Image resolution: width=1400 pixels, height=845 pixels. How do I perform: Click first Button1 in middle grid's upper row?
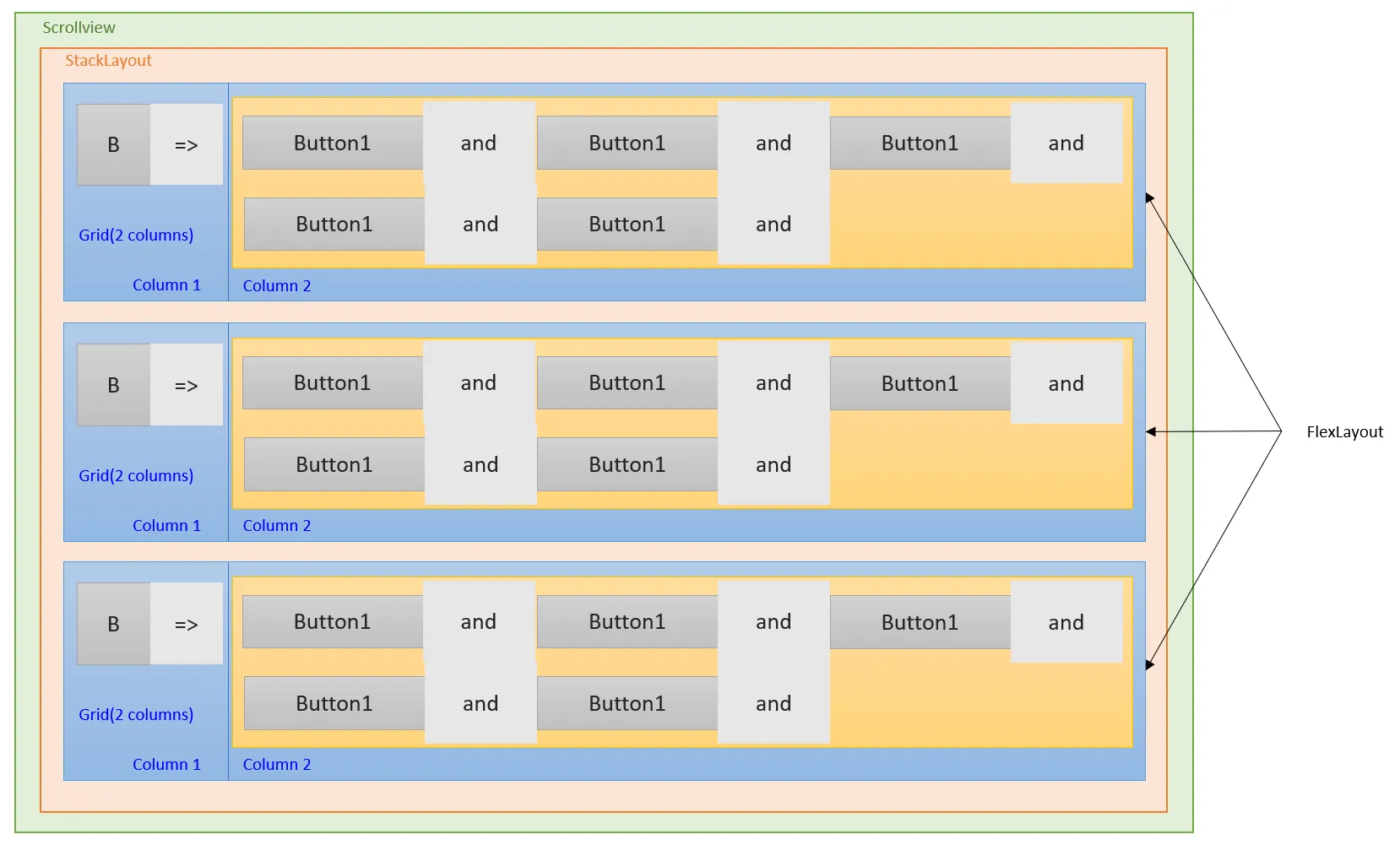pos(333,382)
